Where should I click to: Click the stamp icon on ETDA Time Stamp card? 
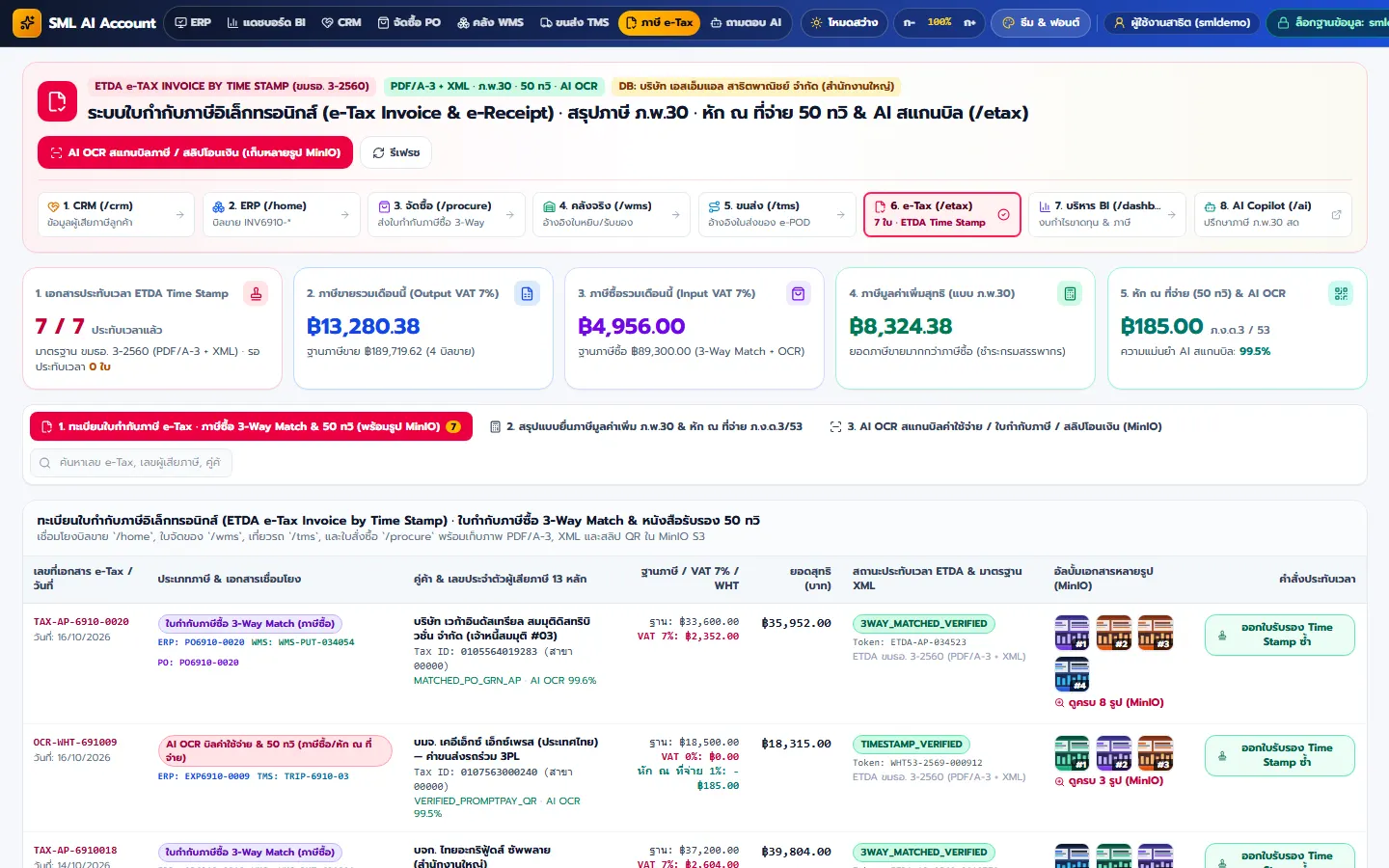256,294
